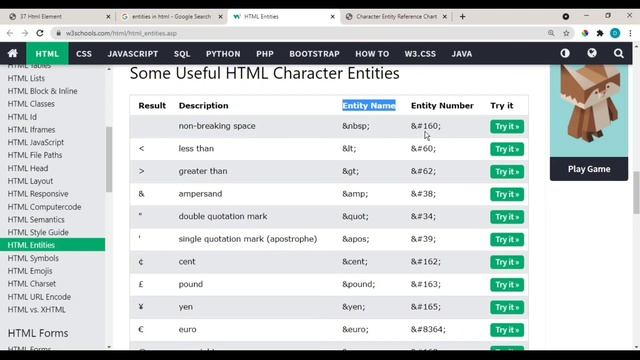
Task: Open the browser zoom magnifier icon
Action: coord(551,33)
